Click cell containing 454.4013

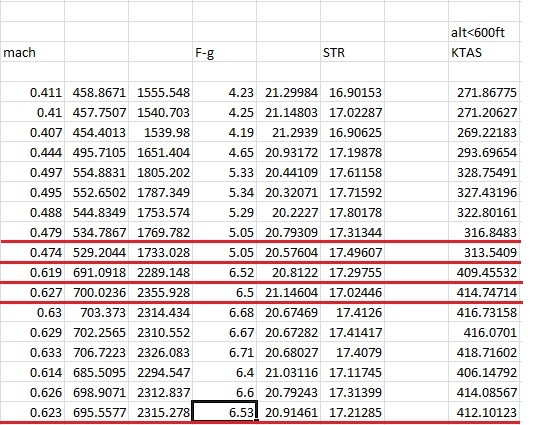96,132
